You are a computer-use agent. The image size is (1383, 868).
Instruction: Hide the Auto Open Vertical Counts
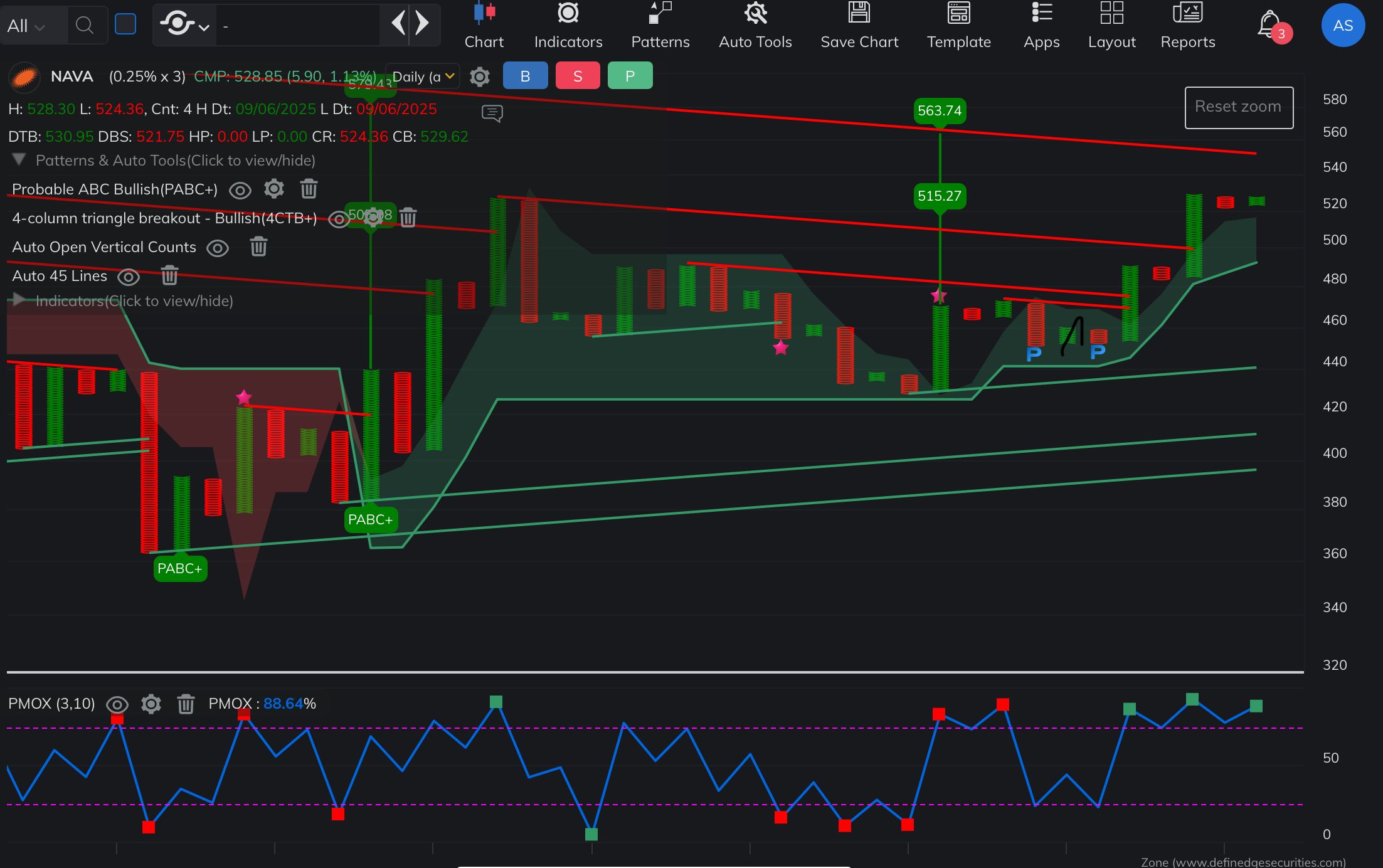(218, 248)
